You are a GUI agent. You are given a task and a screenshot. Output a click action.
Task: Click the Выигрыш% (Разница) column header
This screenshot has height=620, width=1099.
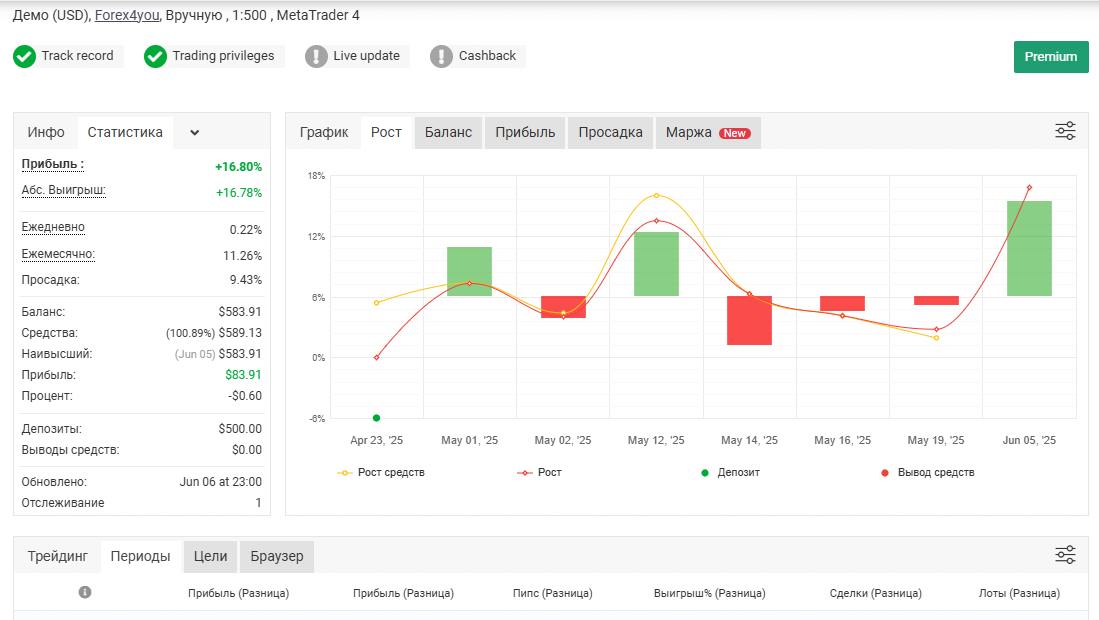[709, 593]
